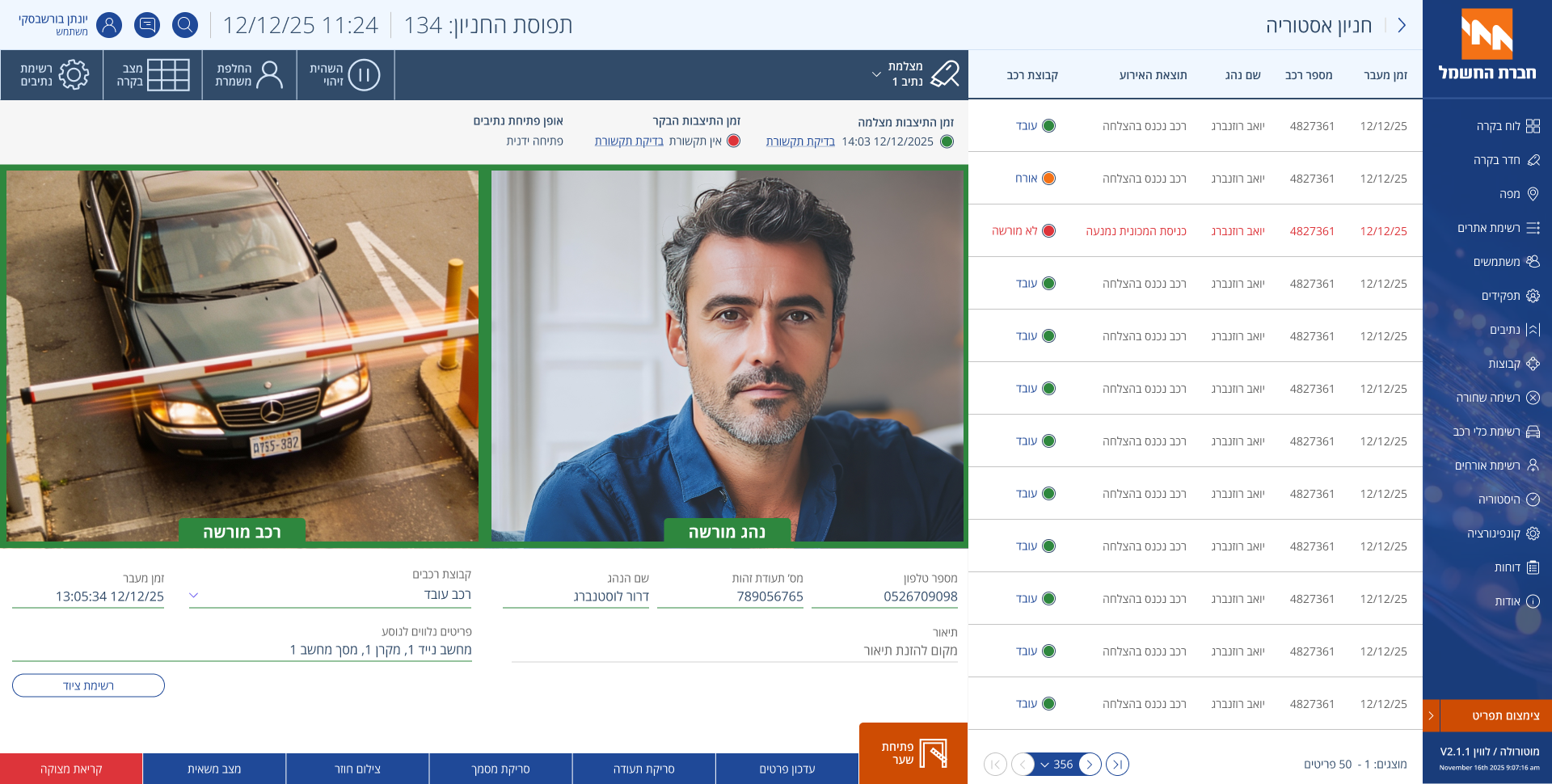Screen dimensions: 1552x784
Task: Open control mode (מצב בקרה) grid icon
Action: pos(153,75)
